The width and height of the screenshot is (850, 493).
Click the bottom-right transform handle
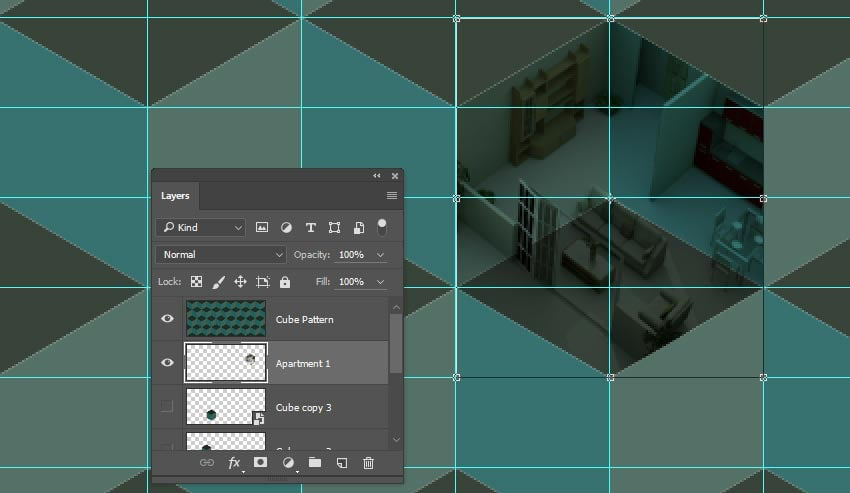point(763,377)
